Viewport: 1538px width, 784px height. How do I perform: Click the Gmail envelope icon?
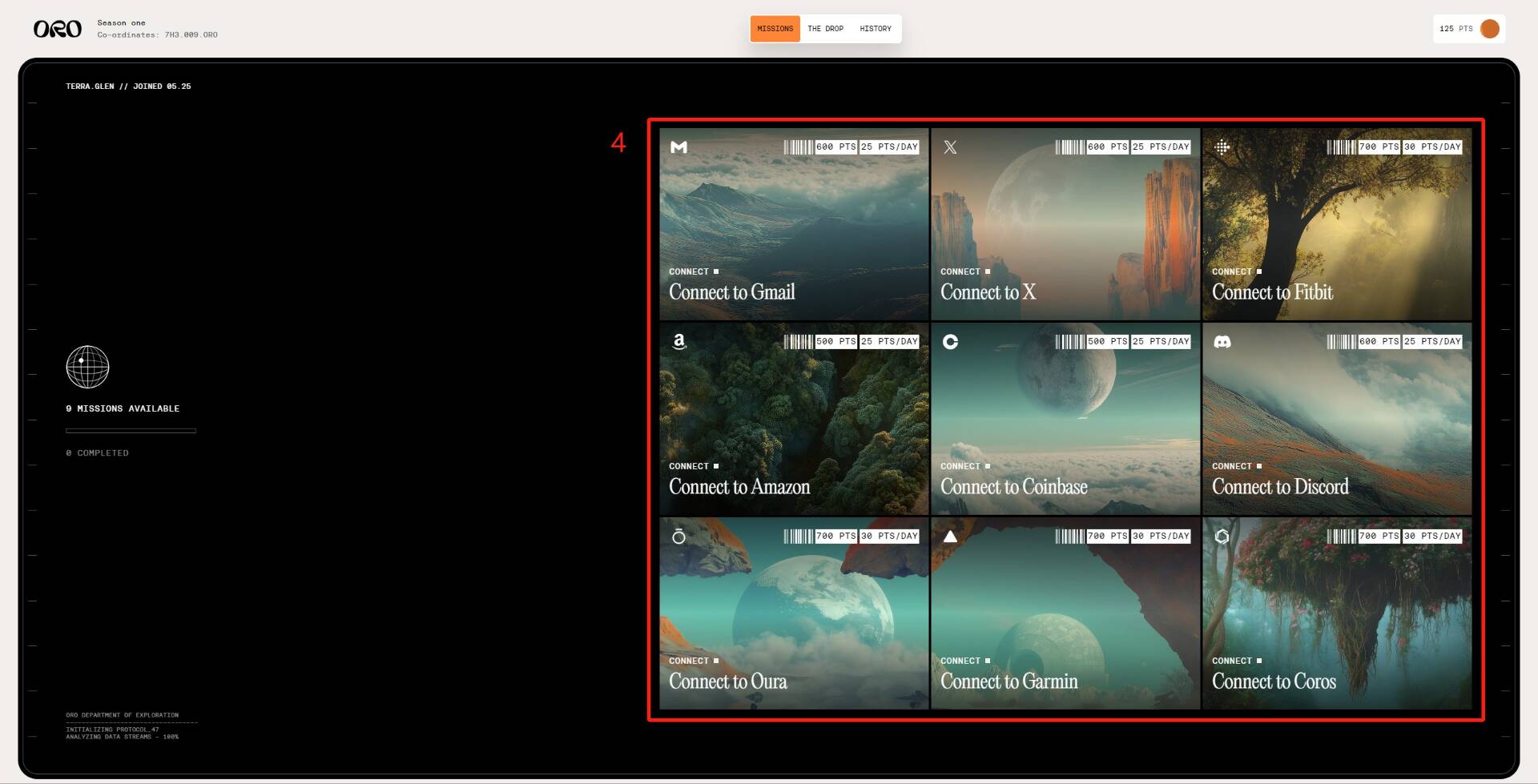pos(678,147)
